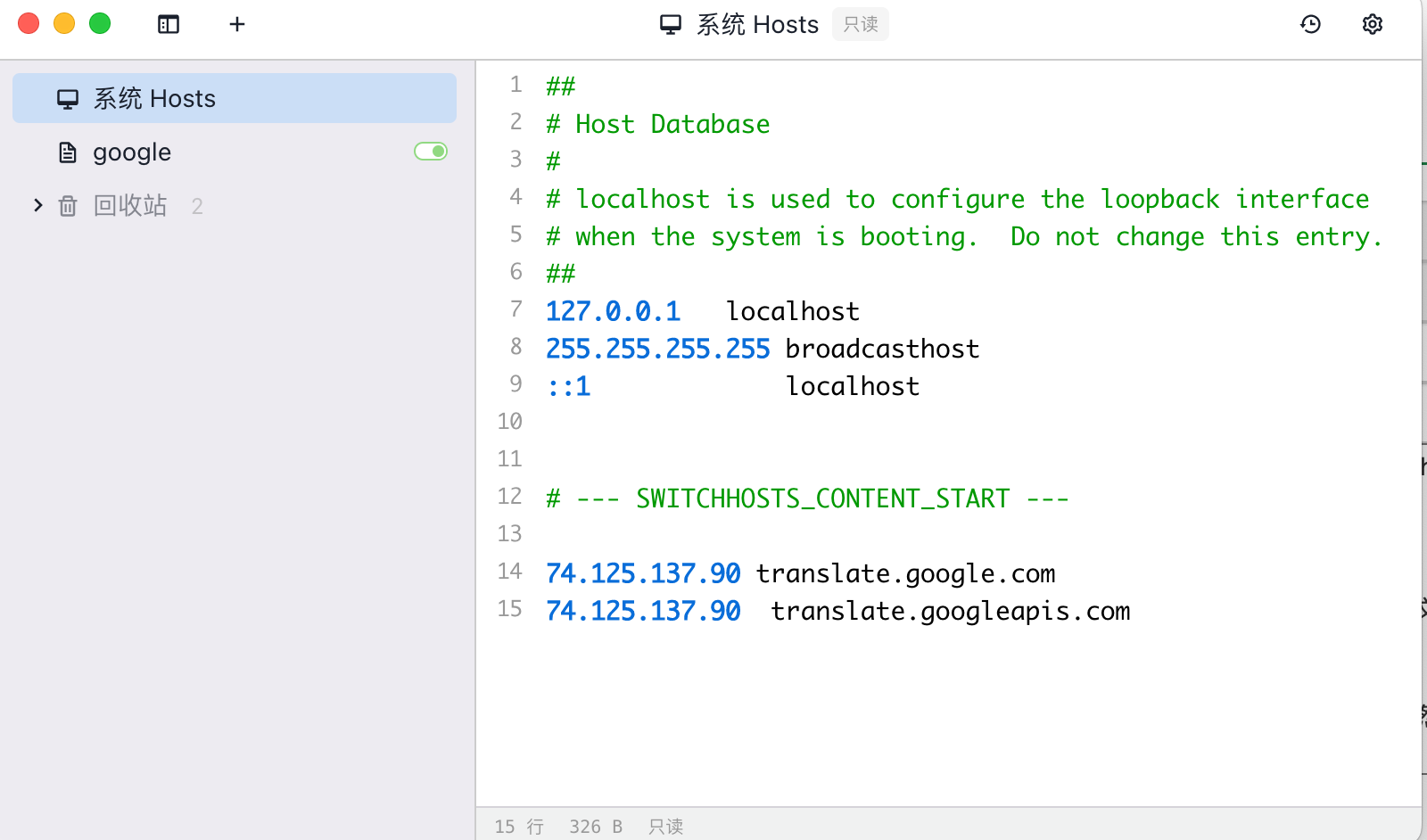Viewport: 1427px width, 840px height.
Task: Click the green fullscreen window button
Action: coord(100,23)
